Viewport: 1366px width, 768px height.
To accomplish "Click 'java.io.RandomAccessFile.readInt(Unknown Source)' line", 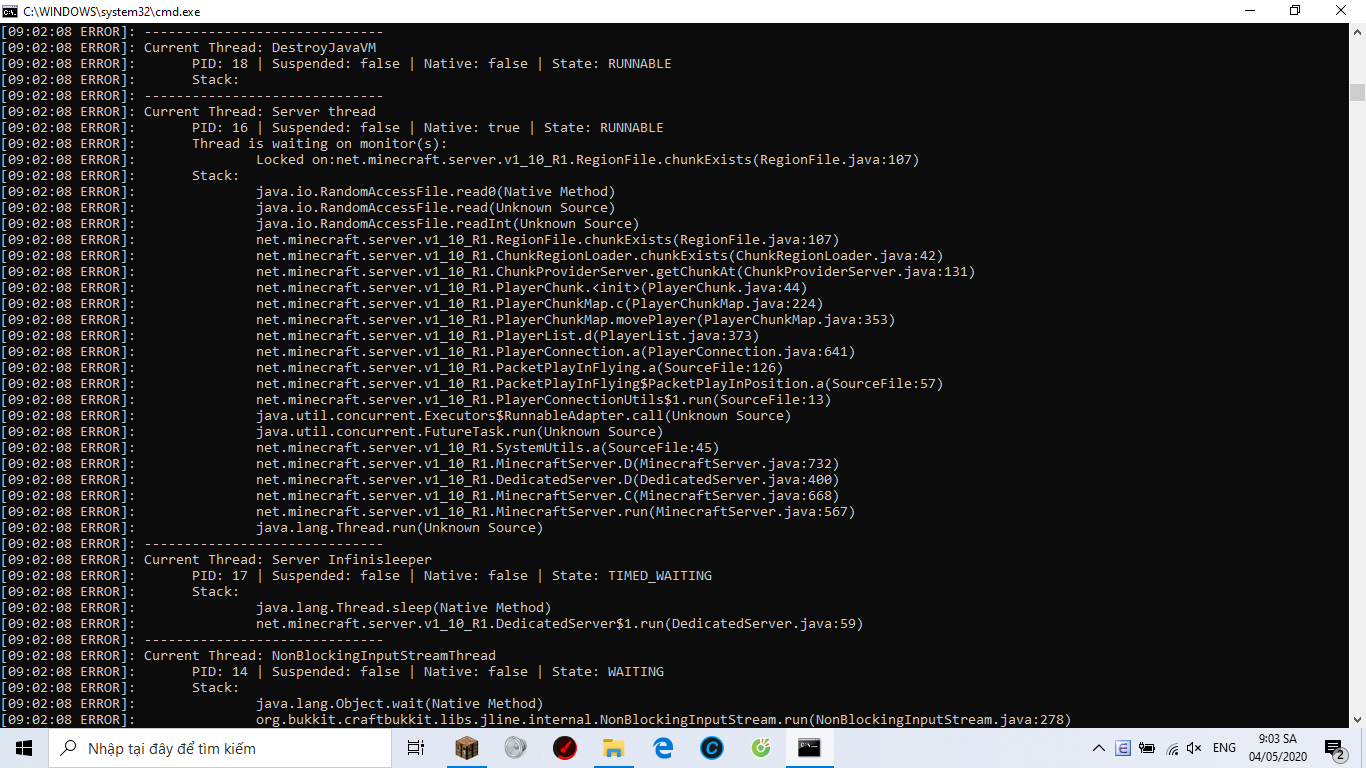I will pyautogui.click(x=448, y=223).
